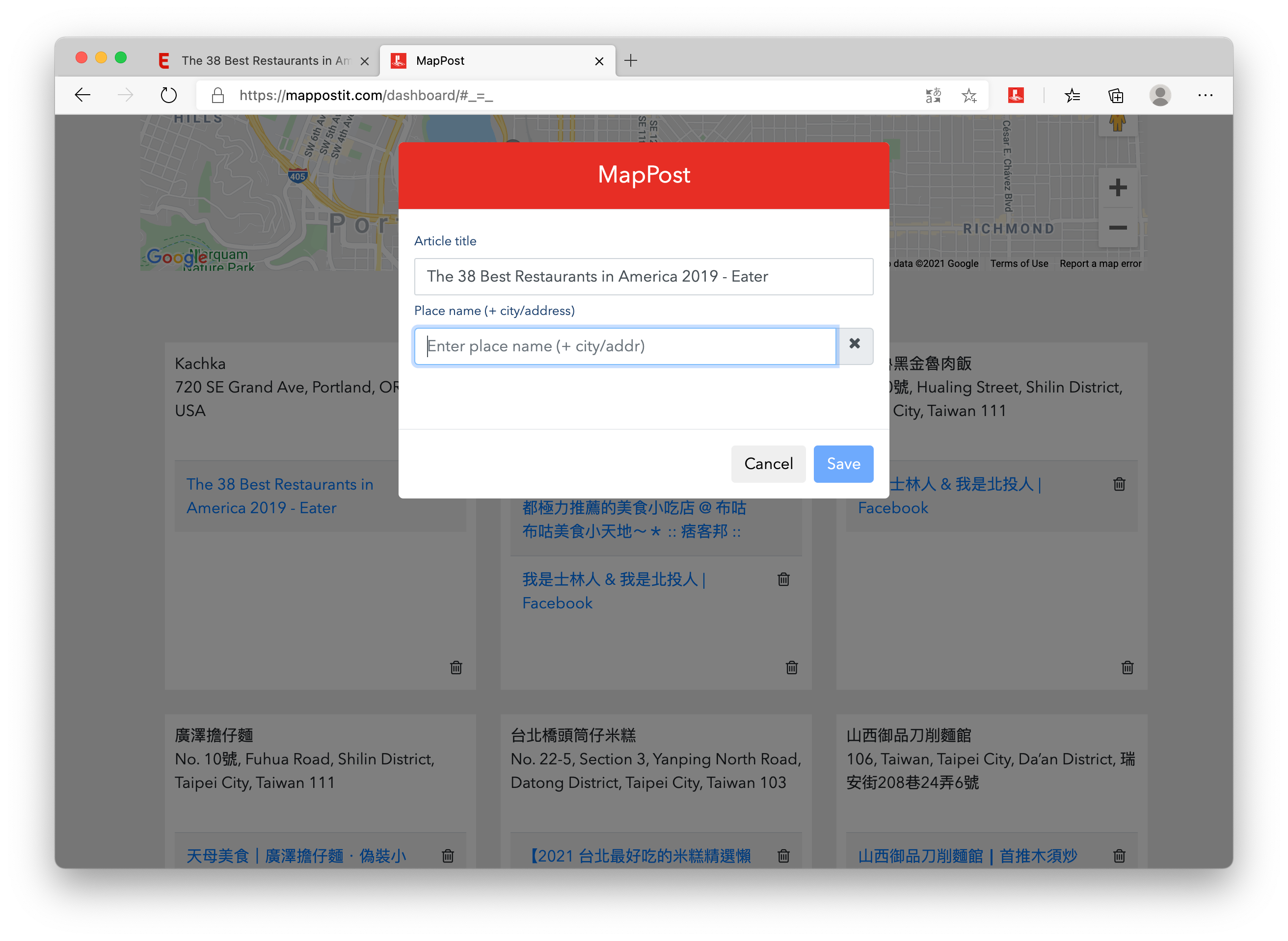The width and height of the screenshot is (1288, 941).
Task: Open the browser settings and more menu
Action: pos(1205,95)
